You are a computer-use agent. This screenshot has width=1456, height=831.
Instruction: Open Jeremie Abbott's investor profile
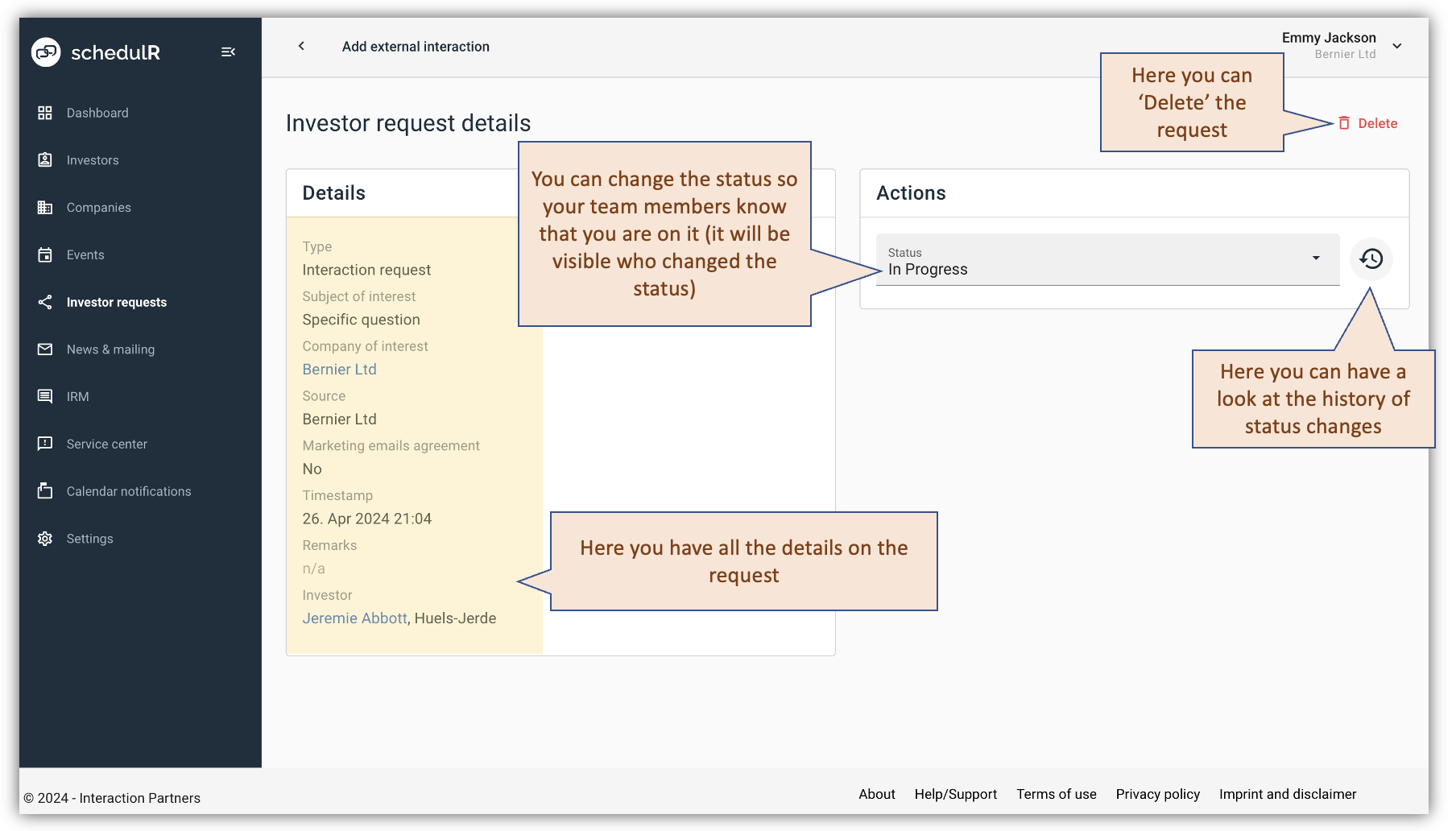pyautogui.click(x=354, y=618)
